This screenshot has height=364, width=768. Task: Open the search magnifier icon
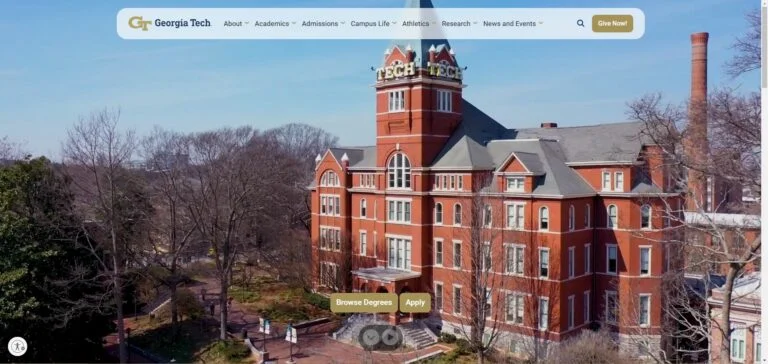pos(580,23)
